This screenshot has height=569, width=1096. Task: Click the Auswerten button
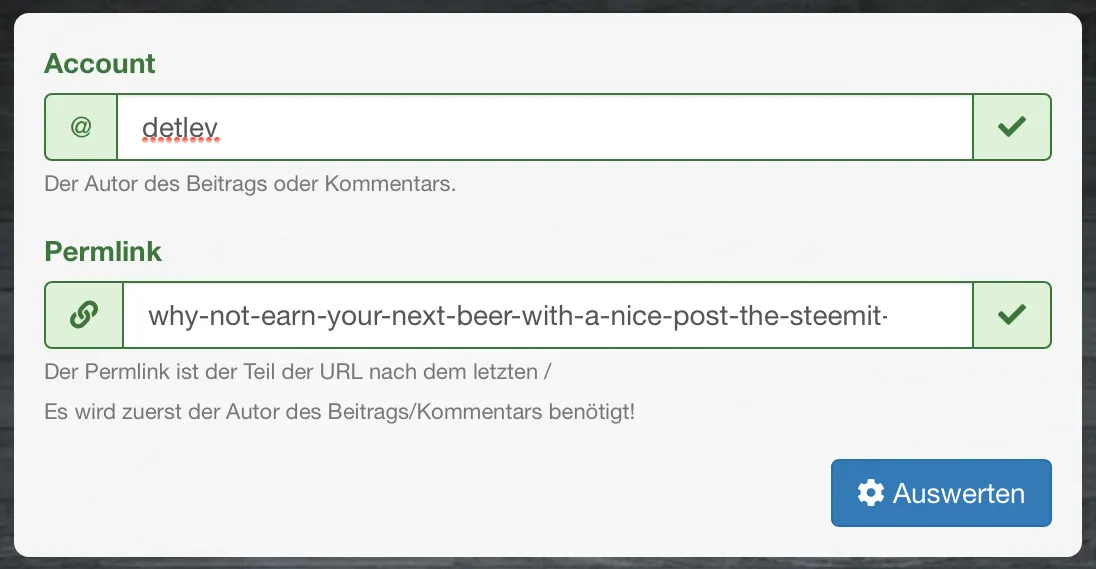tap(941, 493)
